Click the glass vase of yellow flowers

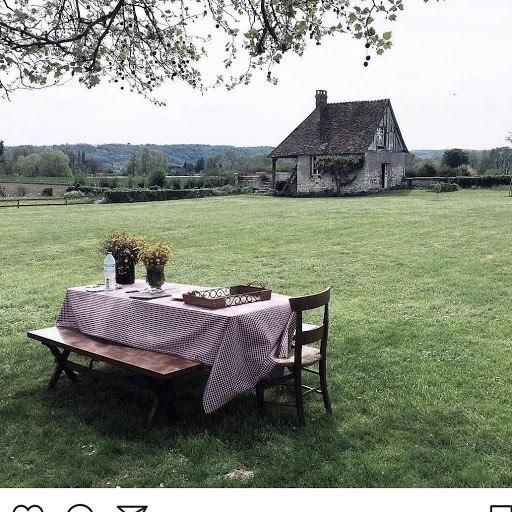pos(156,266)
